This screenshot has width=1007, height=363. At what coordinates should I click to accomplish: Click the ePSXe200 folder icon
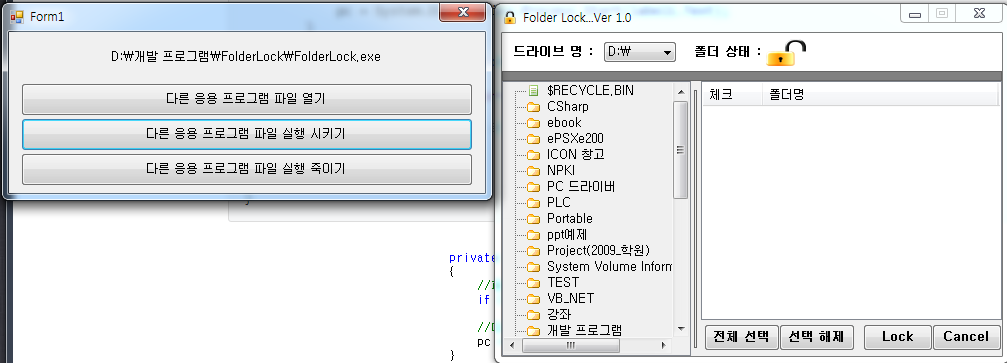[533, 139]
